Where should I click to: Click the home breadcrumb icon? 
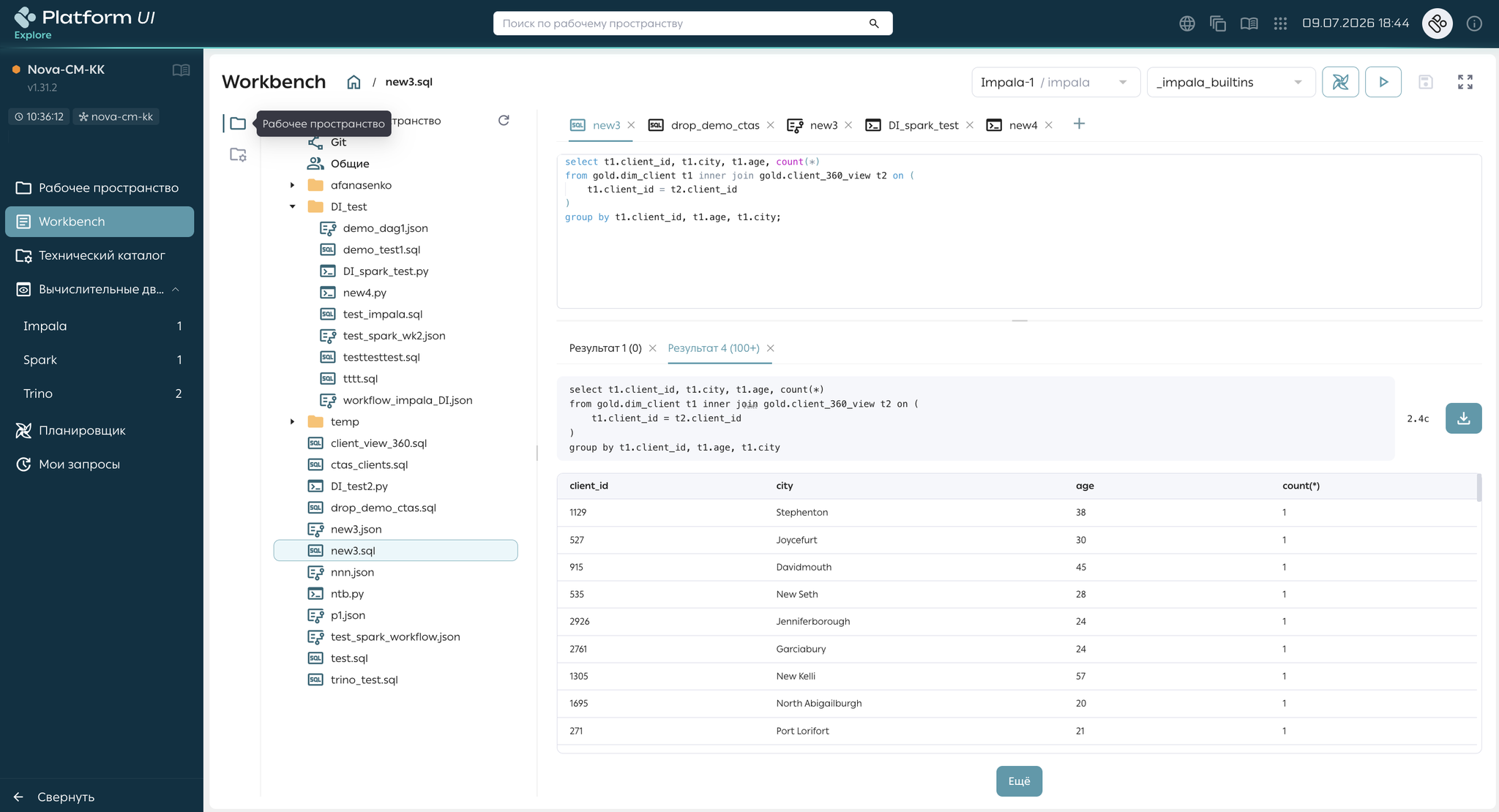(x=354, y=82)
